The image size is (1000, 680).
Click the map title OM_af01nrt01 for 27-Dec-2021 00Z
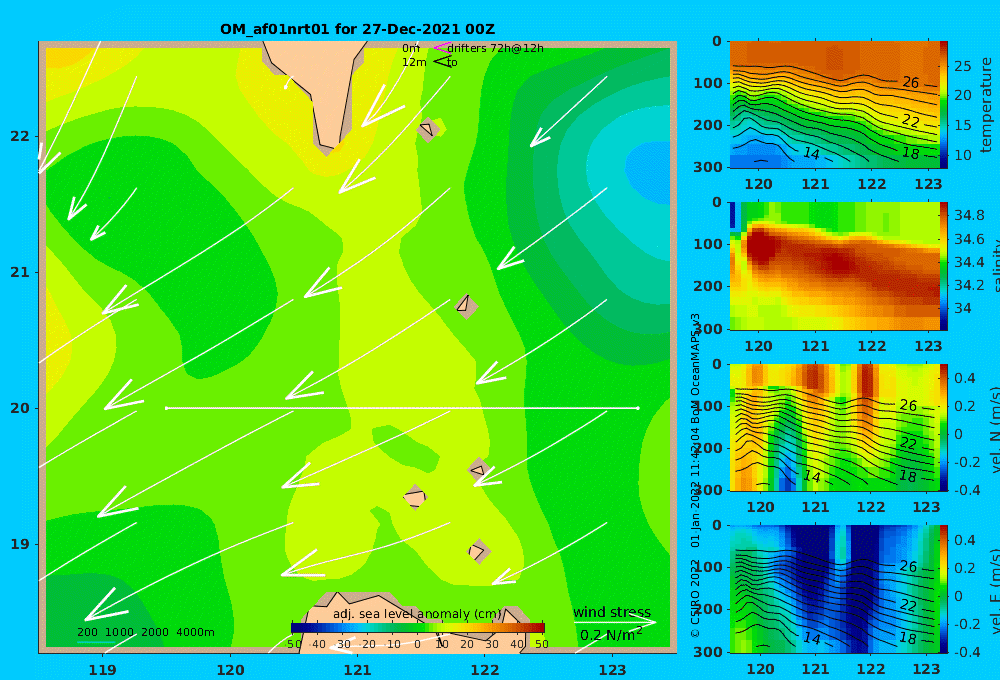(x=357, y=29)
